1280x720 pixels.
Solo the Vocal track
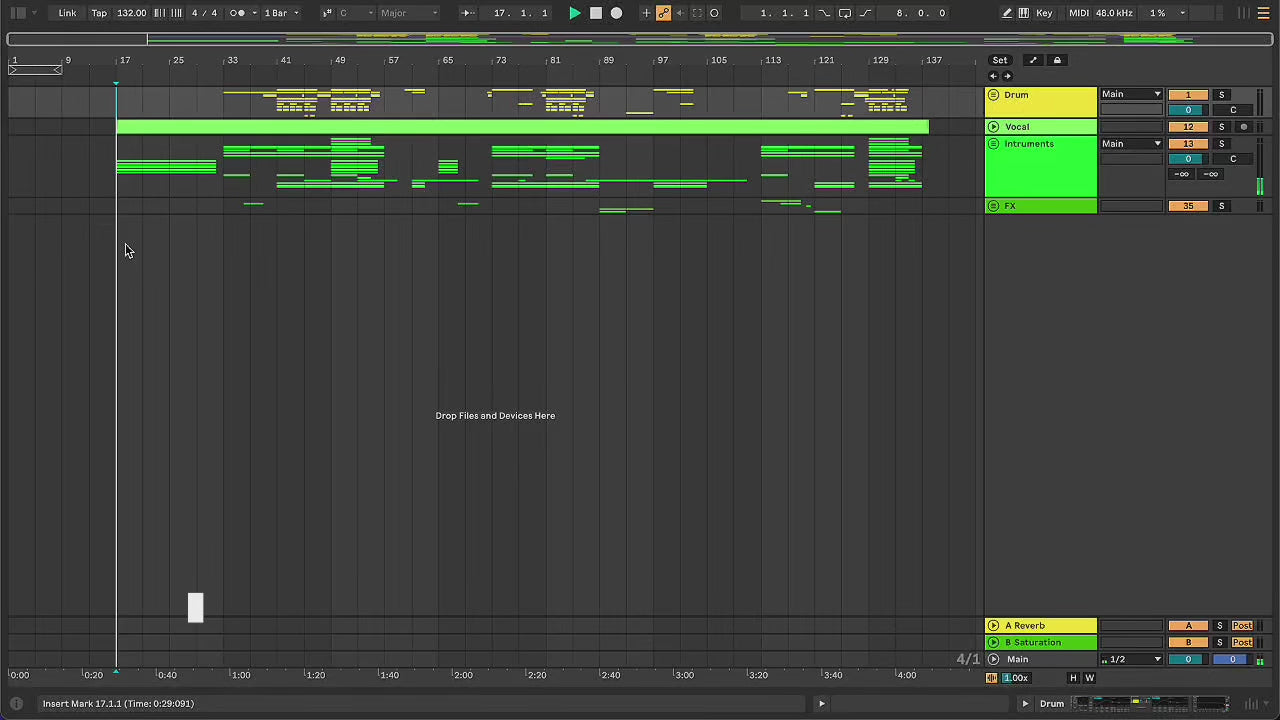(x=1221, y=127)
